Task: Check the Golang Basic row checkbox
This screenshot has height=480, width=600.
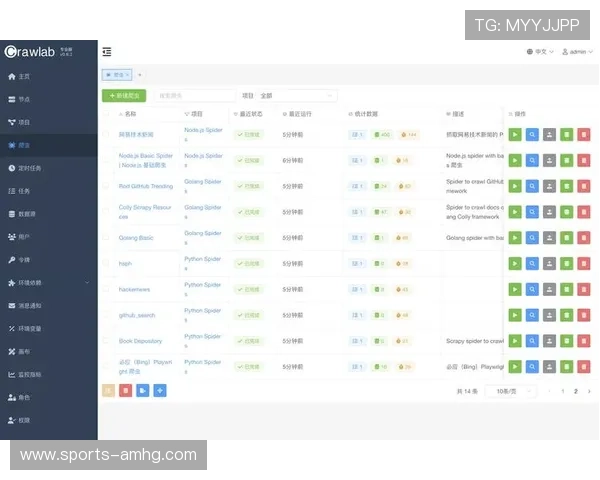Action: (x=106, y=237)
